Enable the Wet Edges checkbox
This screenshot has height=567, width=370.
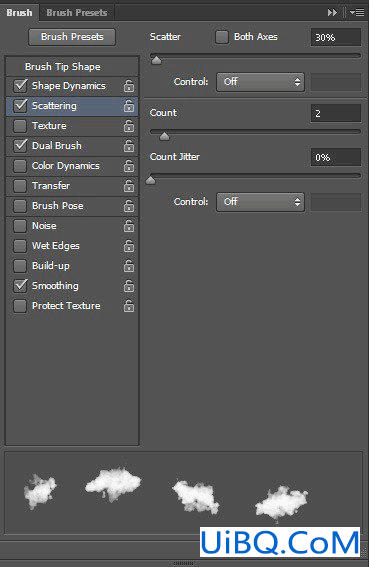coord(20,246)
